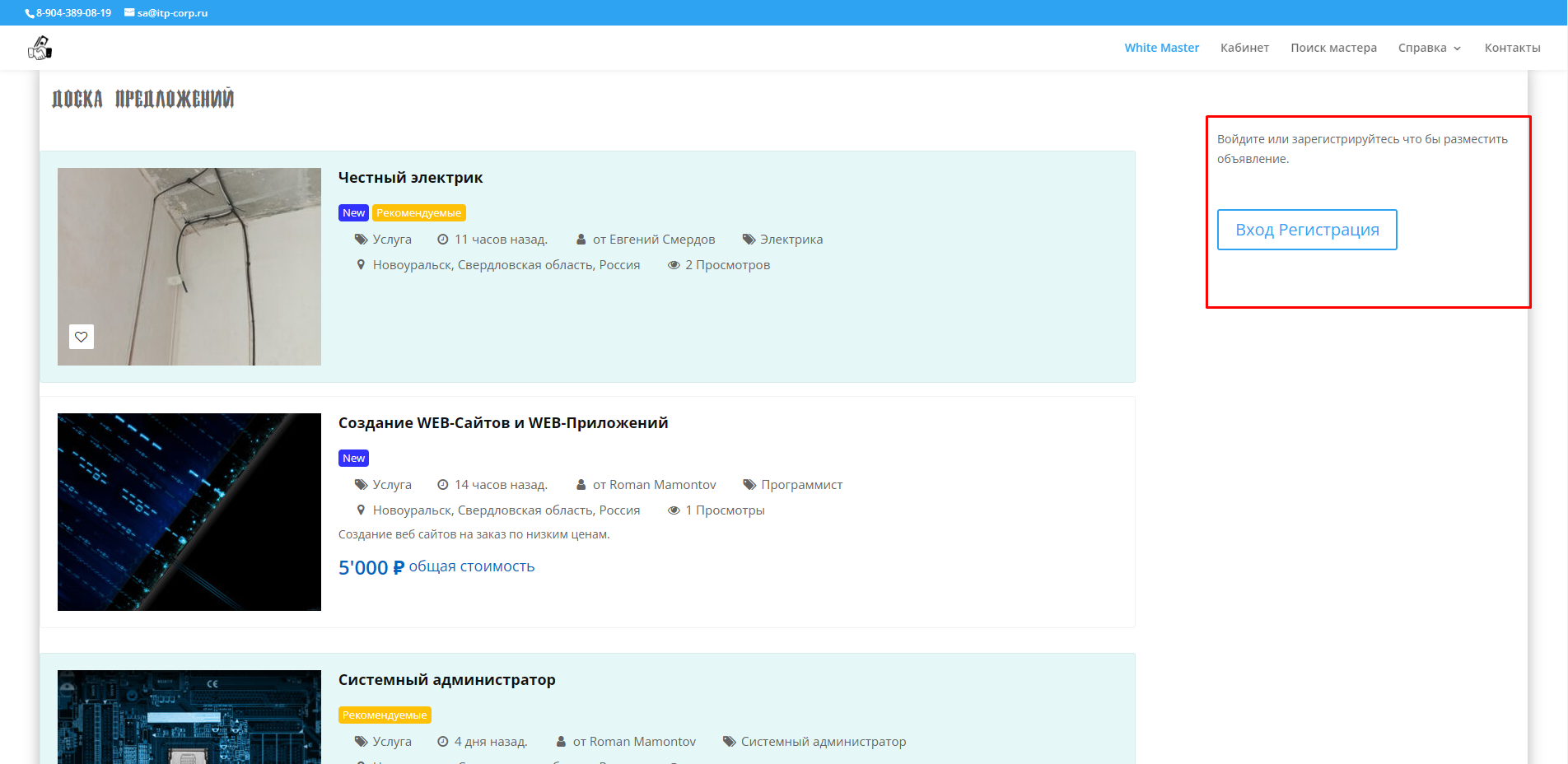
Task: Click the Программист category link
Action: click(801, 485)
